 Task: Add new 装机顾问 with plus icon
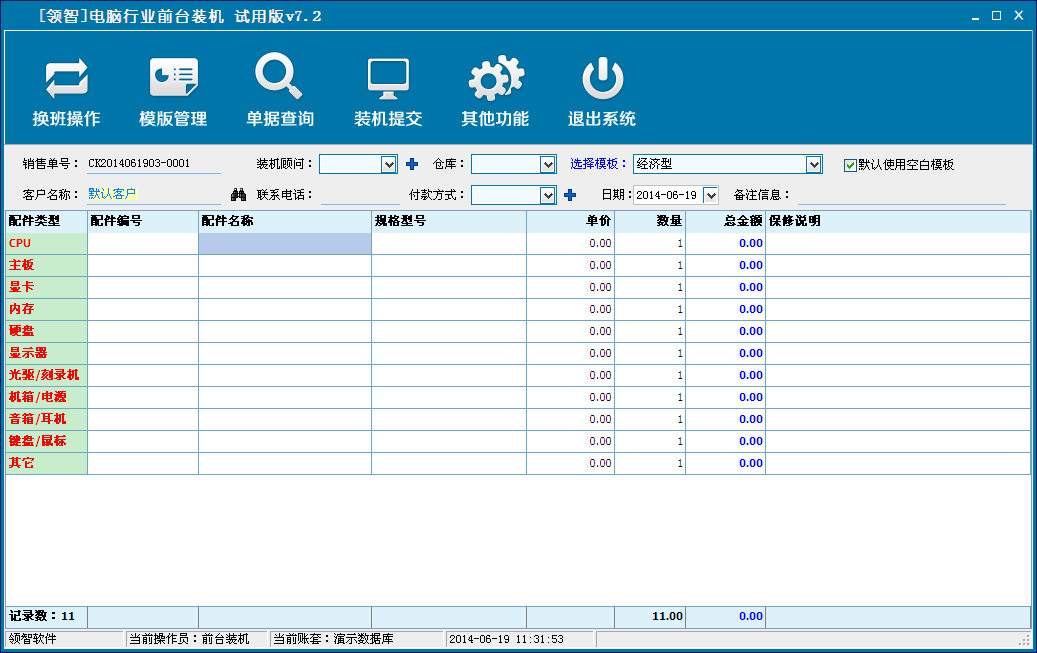[x=412, y=164]
